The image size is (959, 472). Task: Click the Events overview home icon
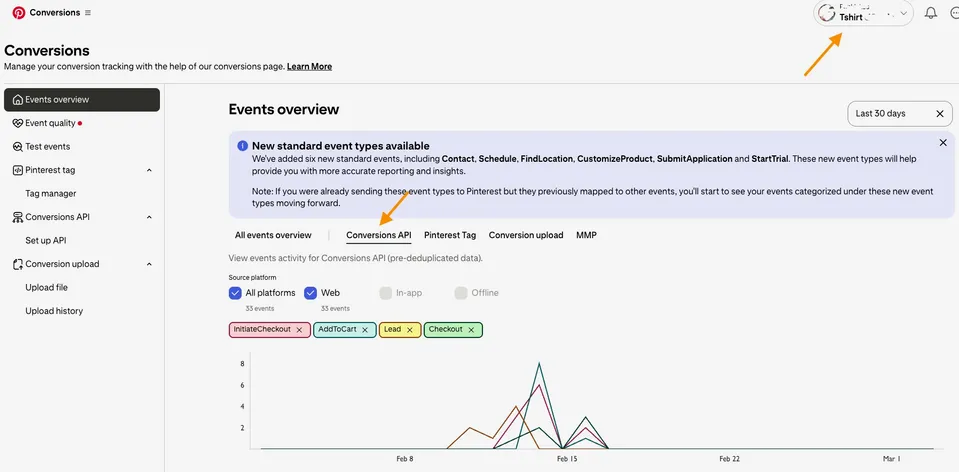pyautogui.click(x=18, y=100)
